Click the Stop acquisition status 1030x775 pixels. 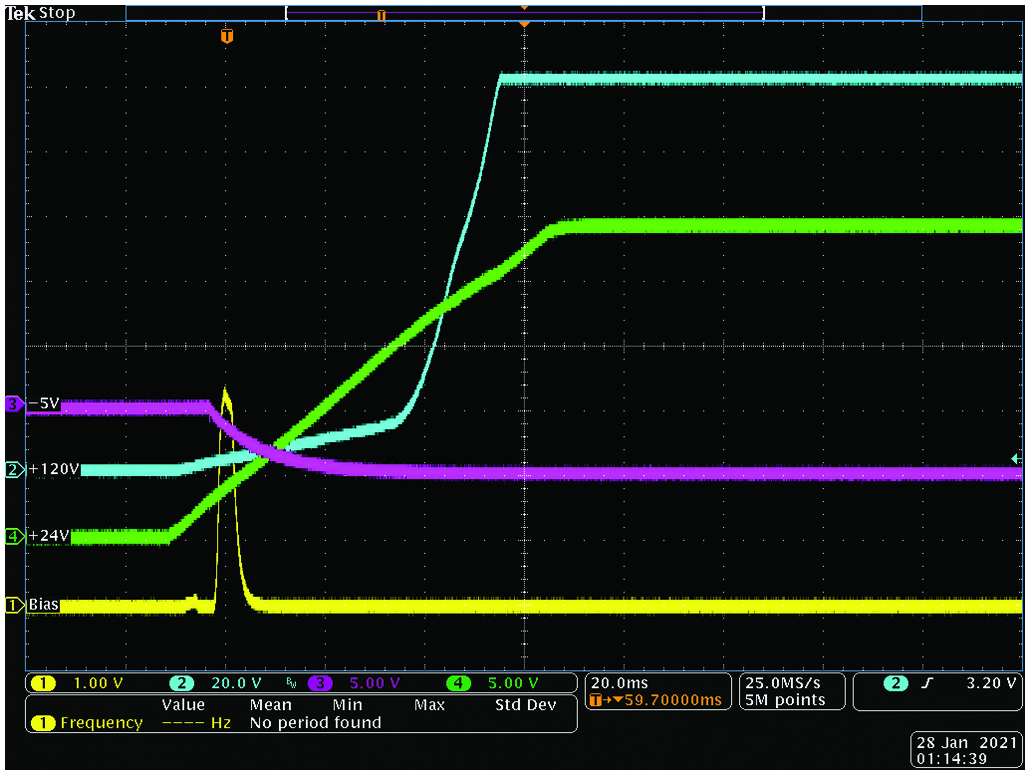pyautogui.click(x=57, y=13)
